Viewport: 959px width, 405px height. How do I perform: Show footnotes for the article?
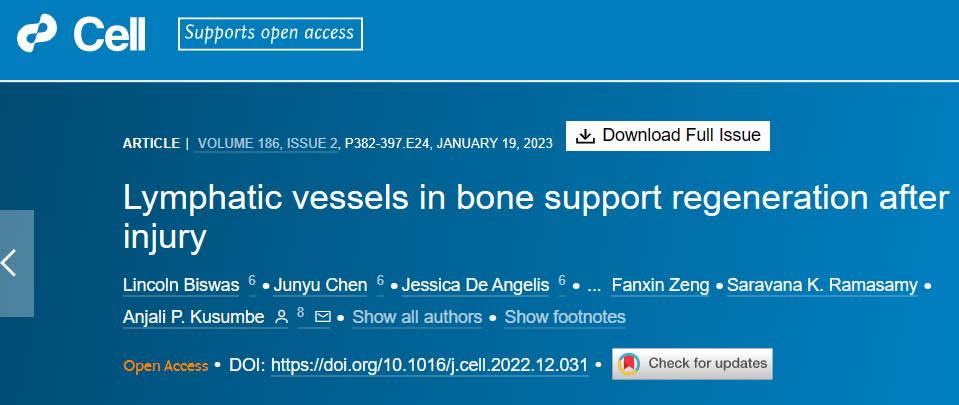(x=565, y=318)
